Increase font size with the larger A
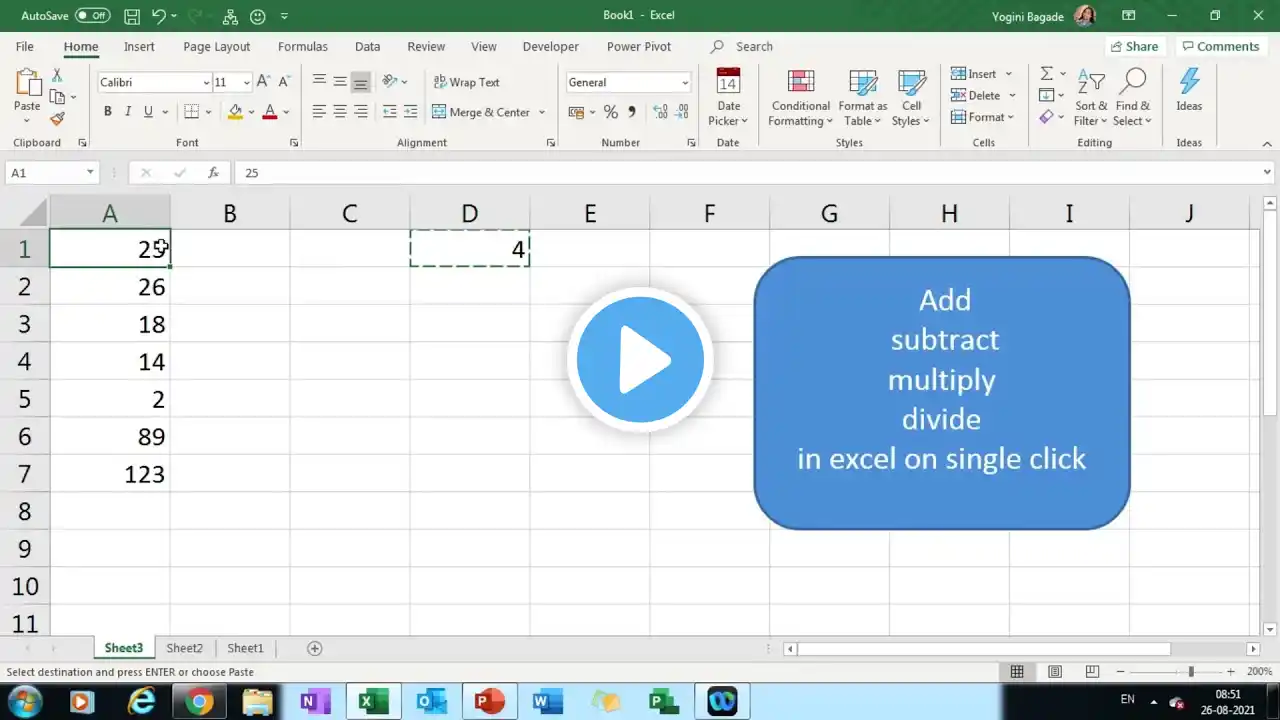Image resolution: width=1280 pixels, height=720 pixels. [263, 82]
